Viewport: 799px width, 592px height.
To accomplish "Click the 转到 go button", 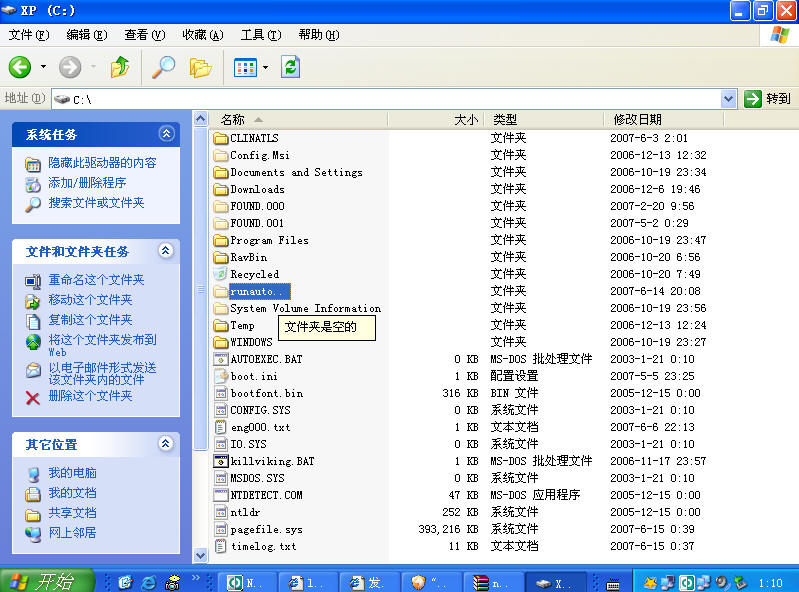I will point(767,99).
